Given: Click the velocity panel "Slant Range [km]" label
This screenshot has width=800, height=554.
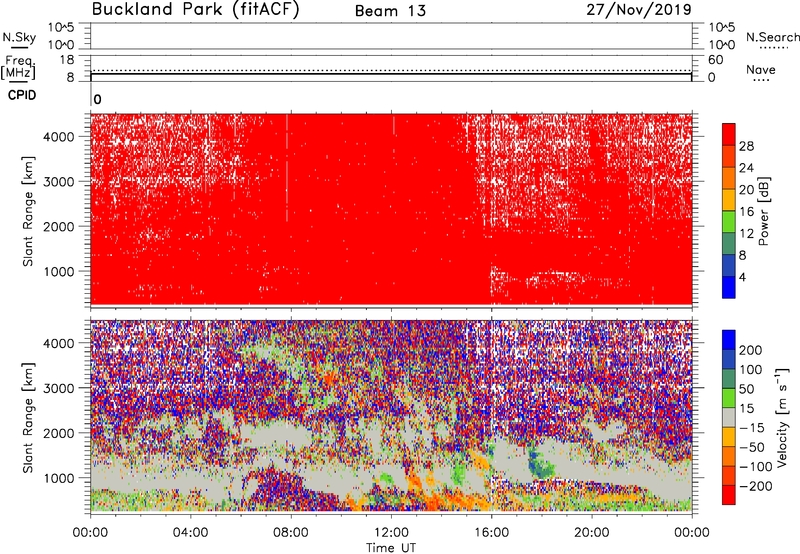Looking at the screenshot, I should pos(28,418).
